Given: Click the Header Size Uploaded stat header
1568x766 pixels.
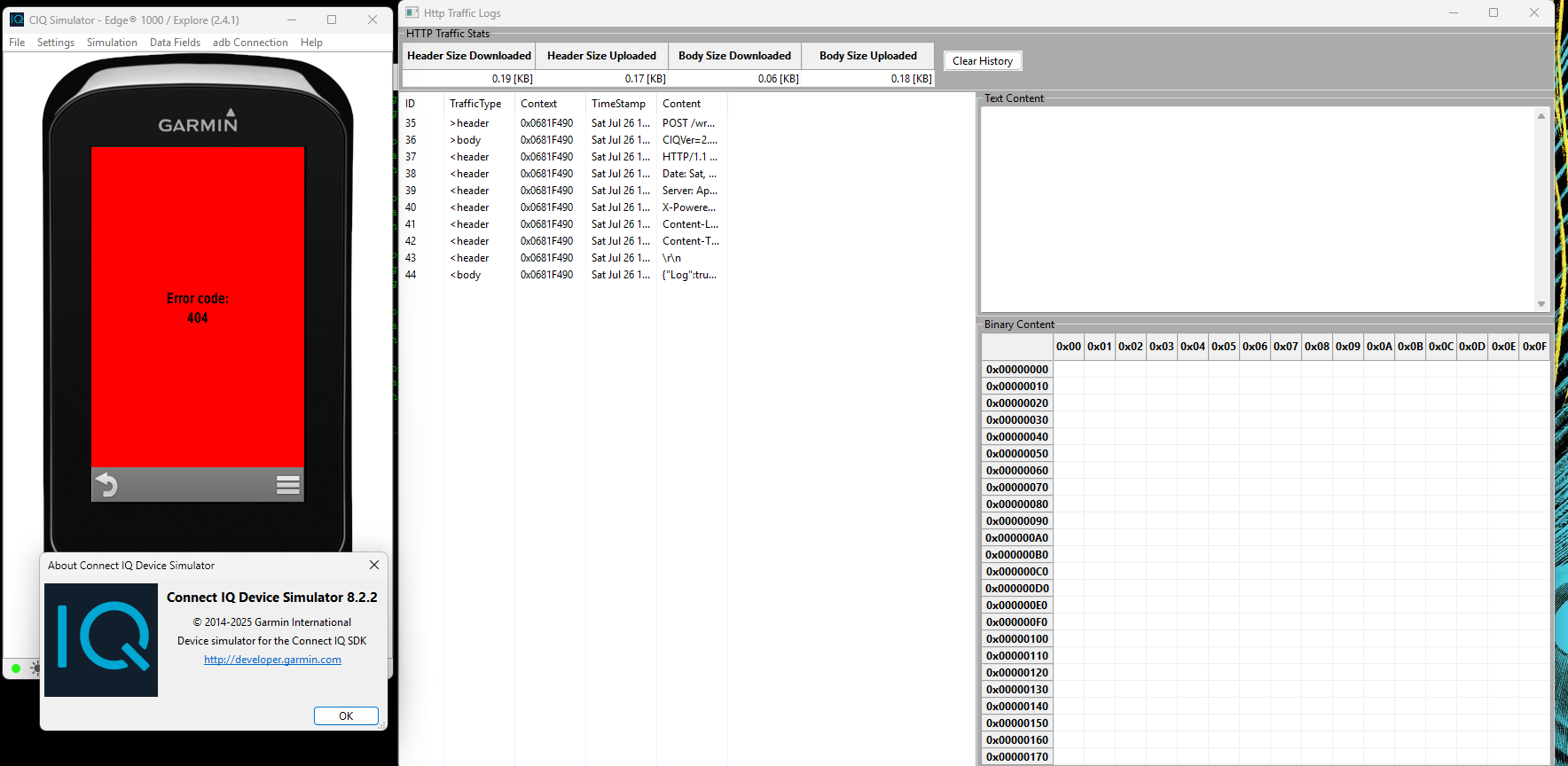Looking at the screenshot, I should click(x=602, y=56).
